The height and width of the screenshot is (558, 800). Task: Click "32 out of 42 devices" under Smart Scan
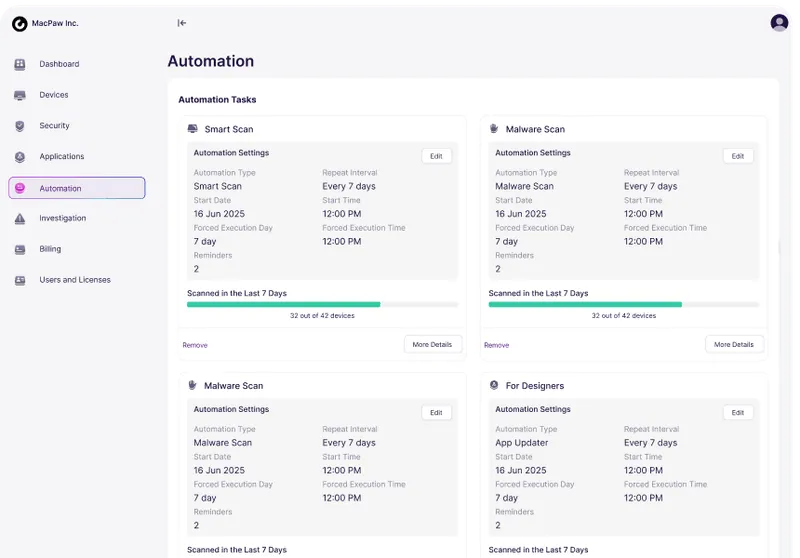[x=322, y=316]
